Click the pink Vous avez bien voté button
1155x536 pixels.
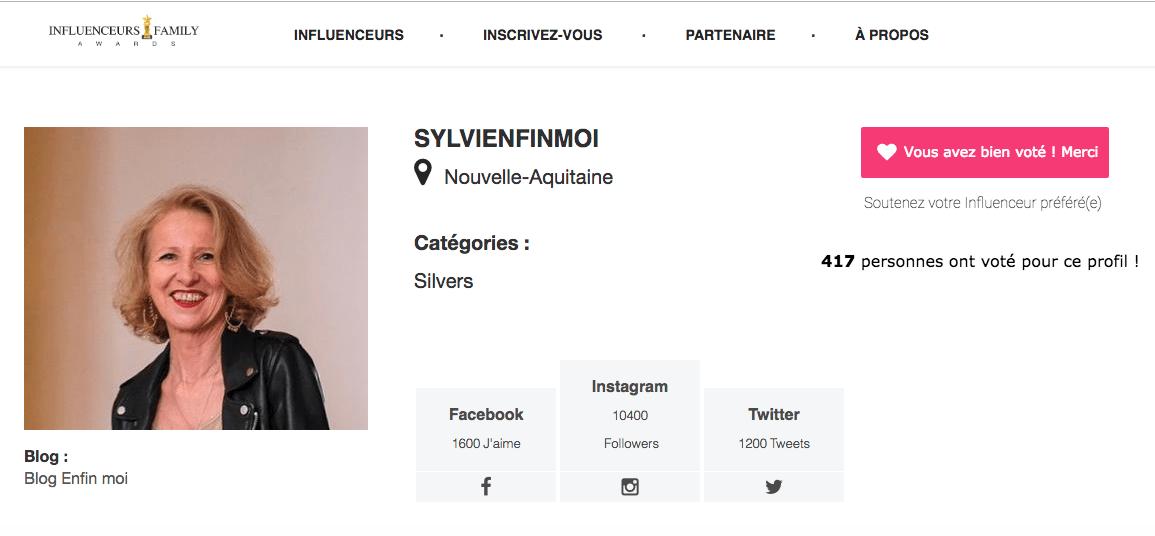985,152
